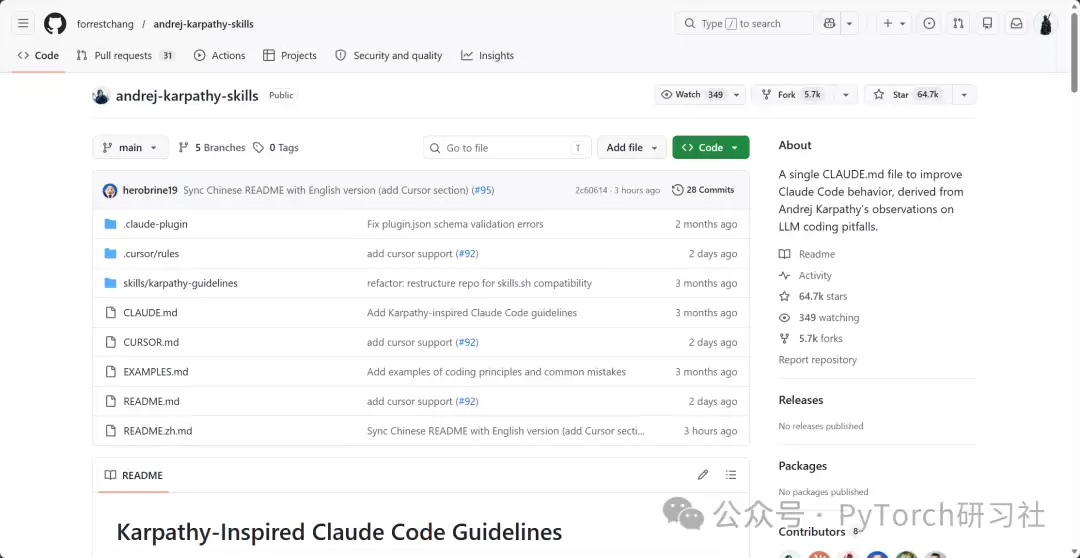Expand the Copilot dropdown arrow in header

coord(849,23)
